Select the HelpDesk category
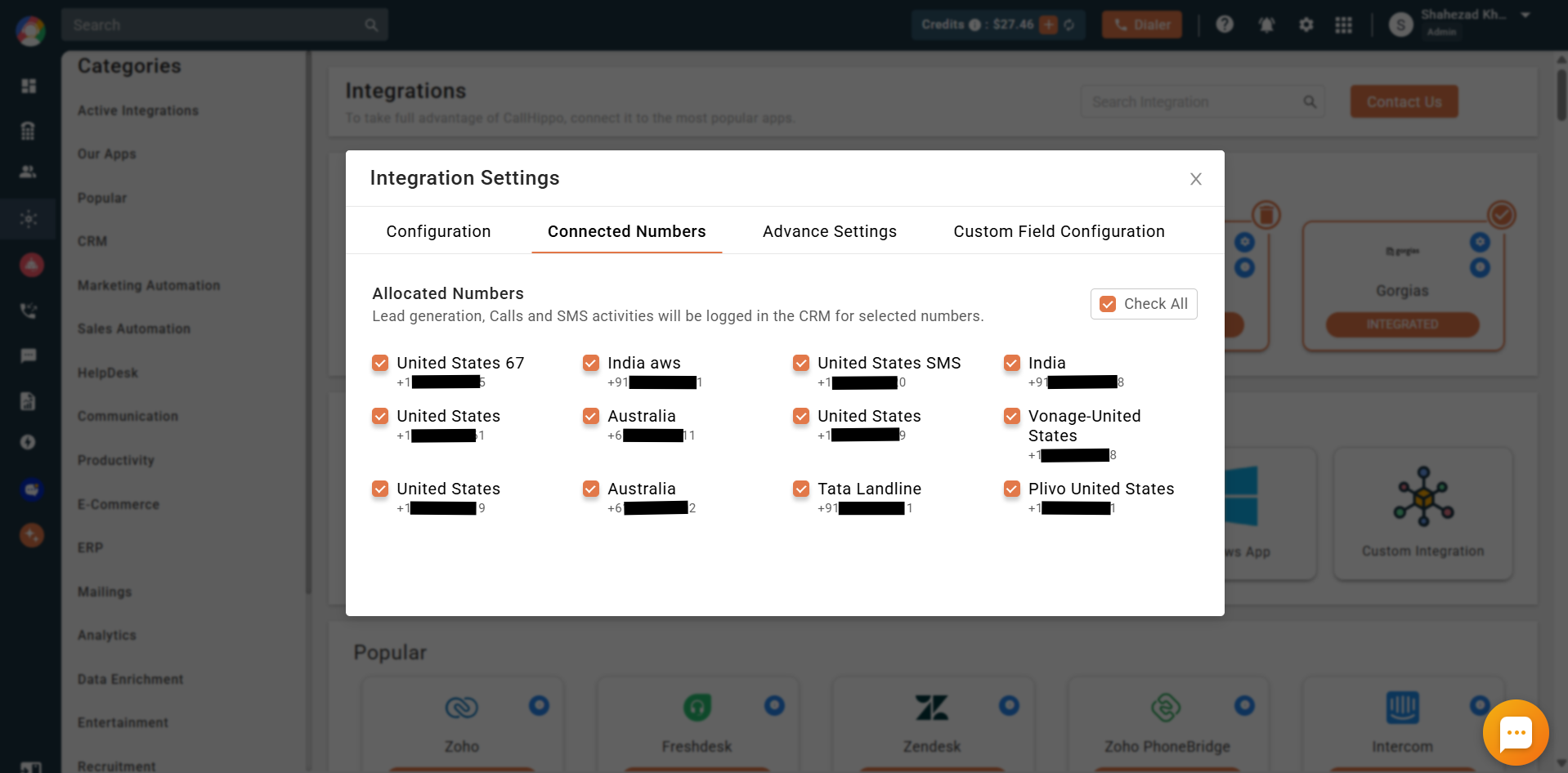Viewport: 1568px width, 773px height. coord(108,373)
